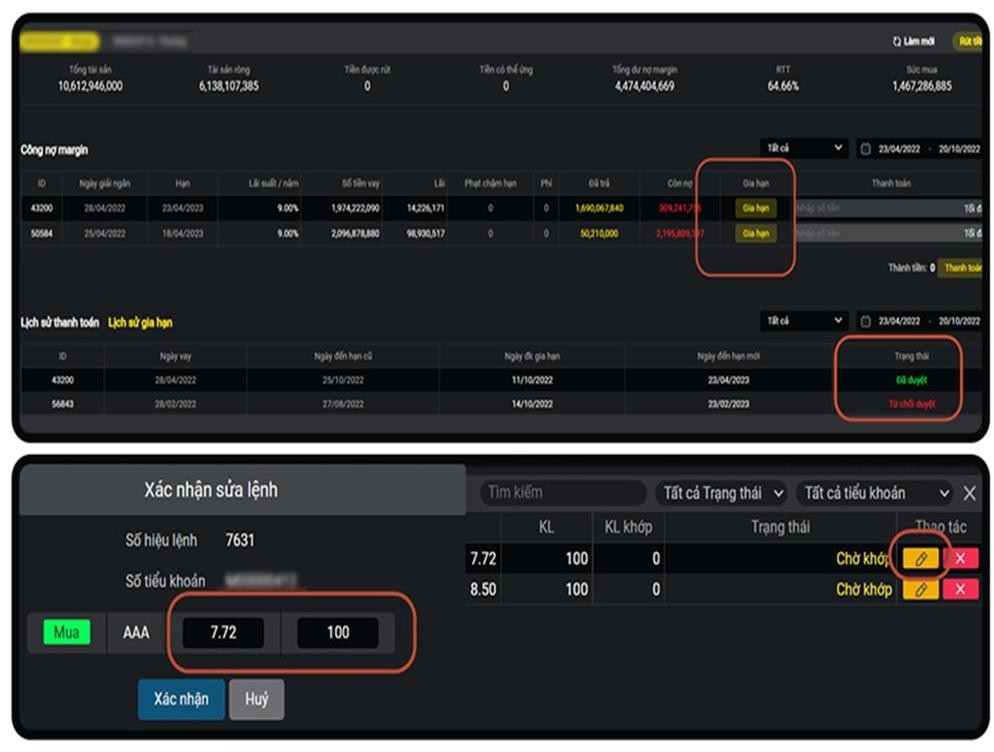Cancel the 8.50 order with red X
Screen dimensions: 994x752
click(960, 589)
